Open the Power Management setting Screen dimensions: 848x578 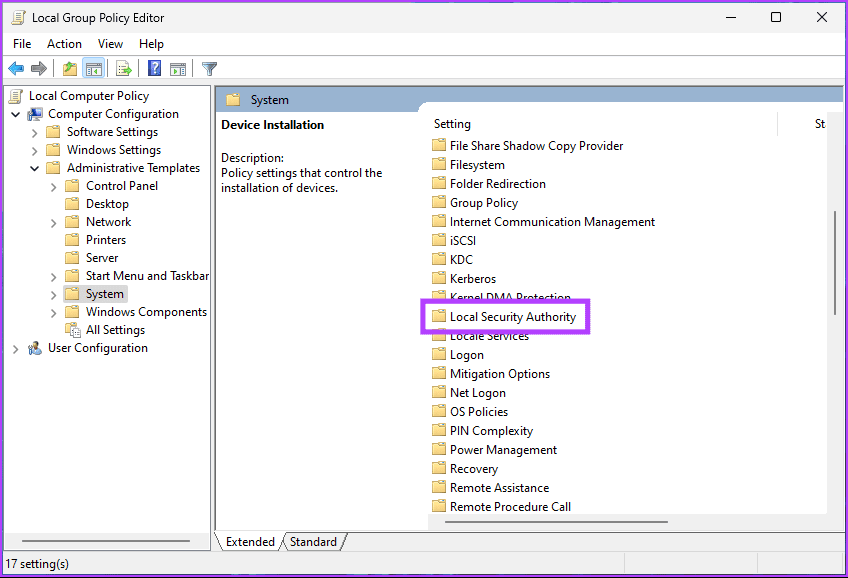coord(503,449)
